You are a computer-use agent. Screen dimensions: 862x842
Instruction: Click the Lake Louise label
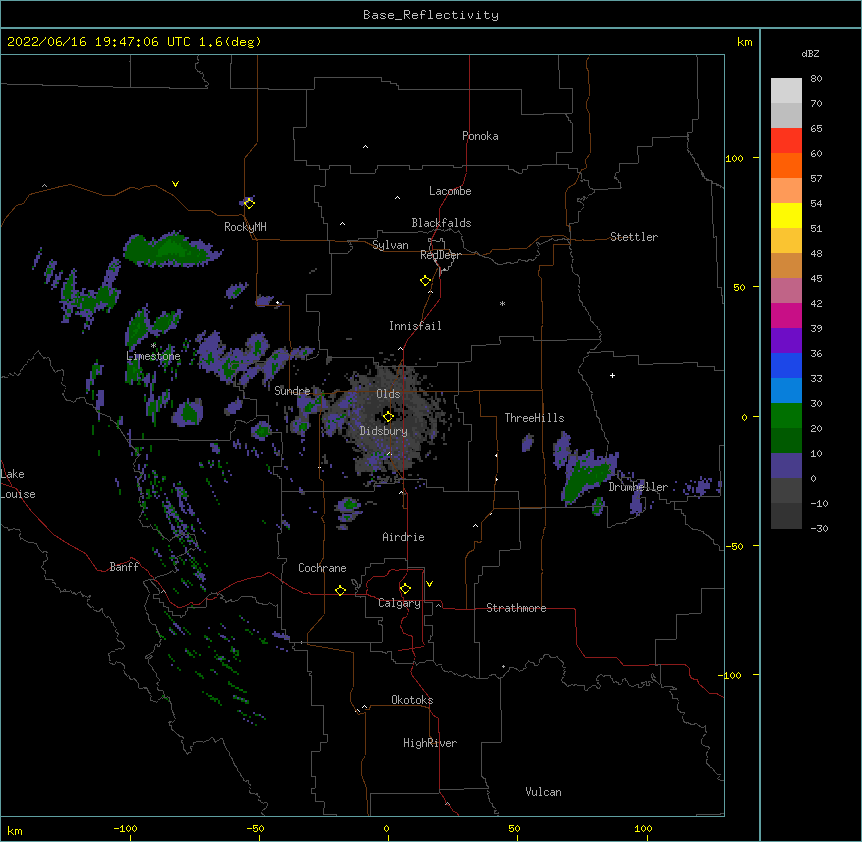coord(17,484)
